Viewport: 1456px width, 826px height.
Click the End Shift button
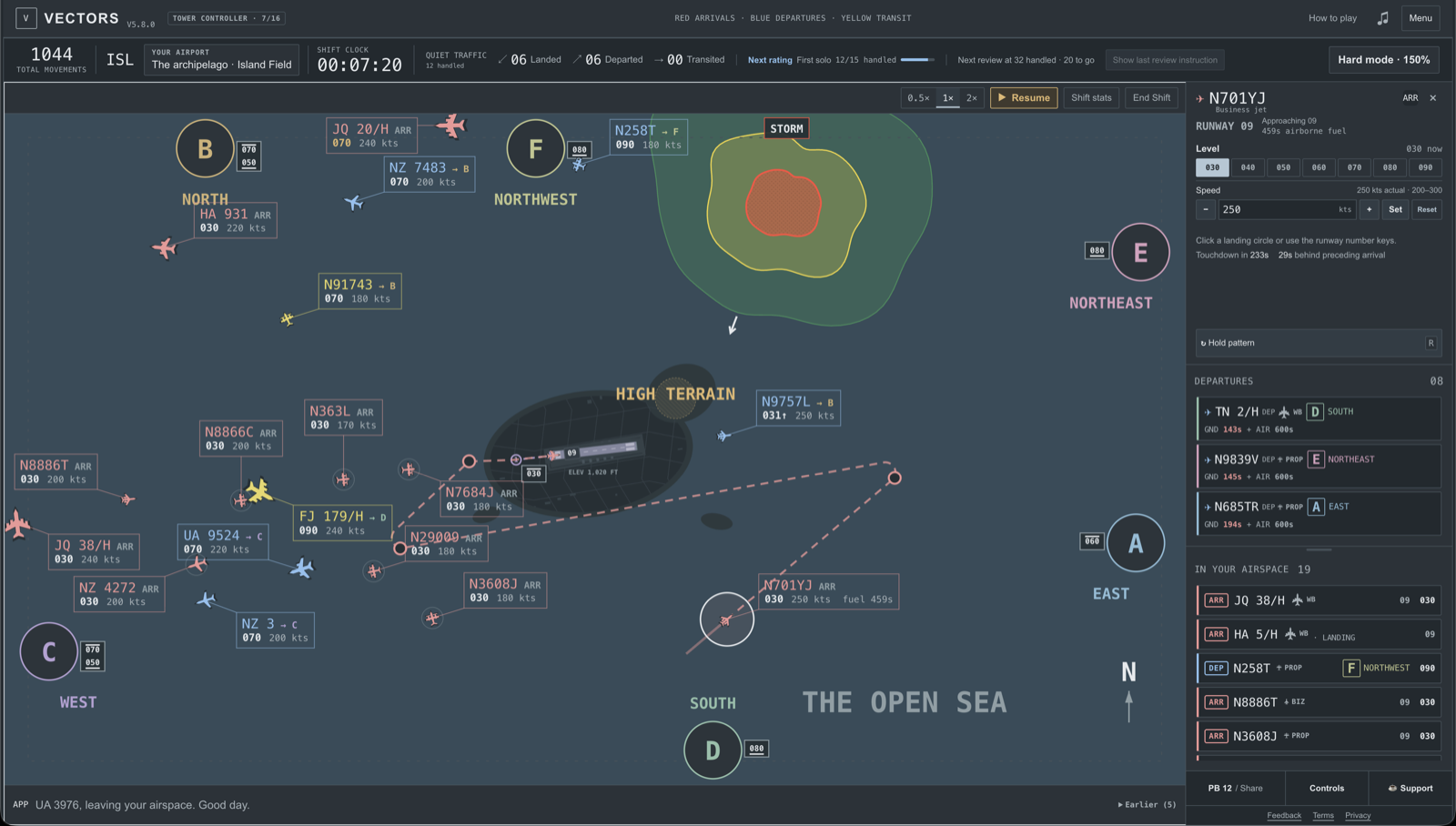point(1151,97)
